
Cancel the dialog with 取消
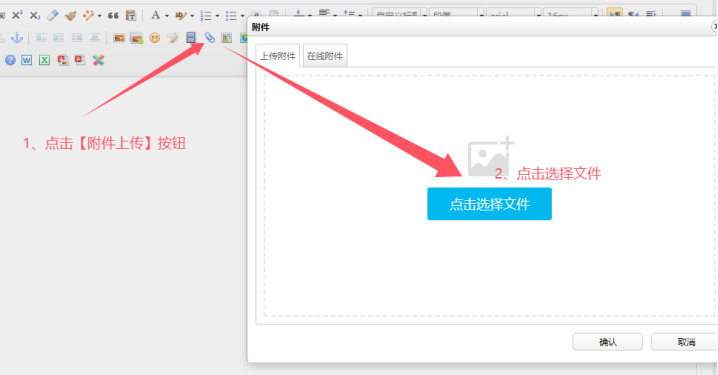(685, 342)
